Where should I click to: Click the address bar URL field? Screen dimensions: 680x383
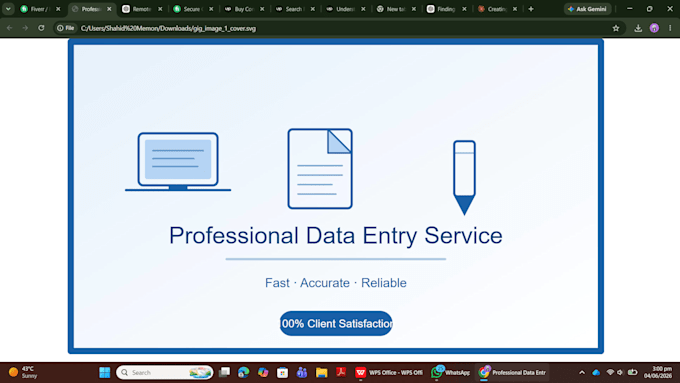click(343, 28)
